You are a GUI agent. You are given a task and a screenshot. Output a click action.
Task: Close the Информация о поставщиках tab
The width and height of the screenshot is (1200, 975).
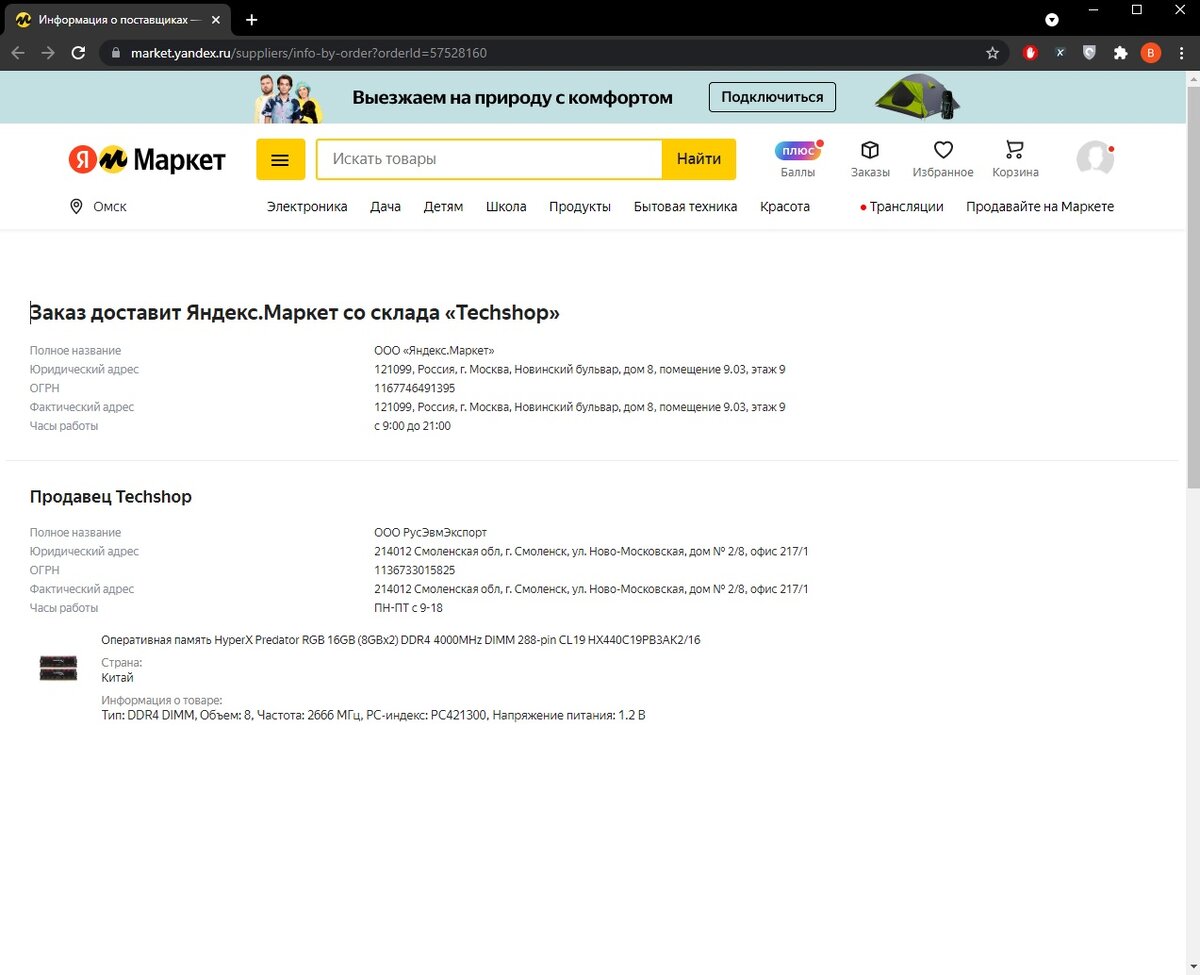(217, 20)
